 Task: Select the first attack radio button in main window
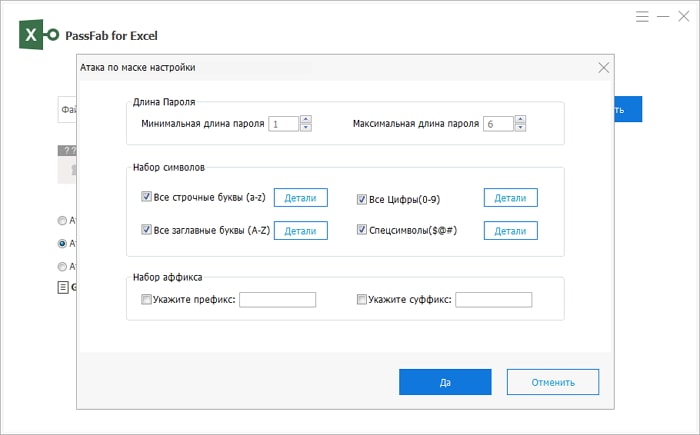click(x=62, y=220)
